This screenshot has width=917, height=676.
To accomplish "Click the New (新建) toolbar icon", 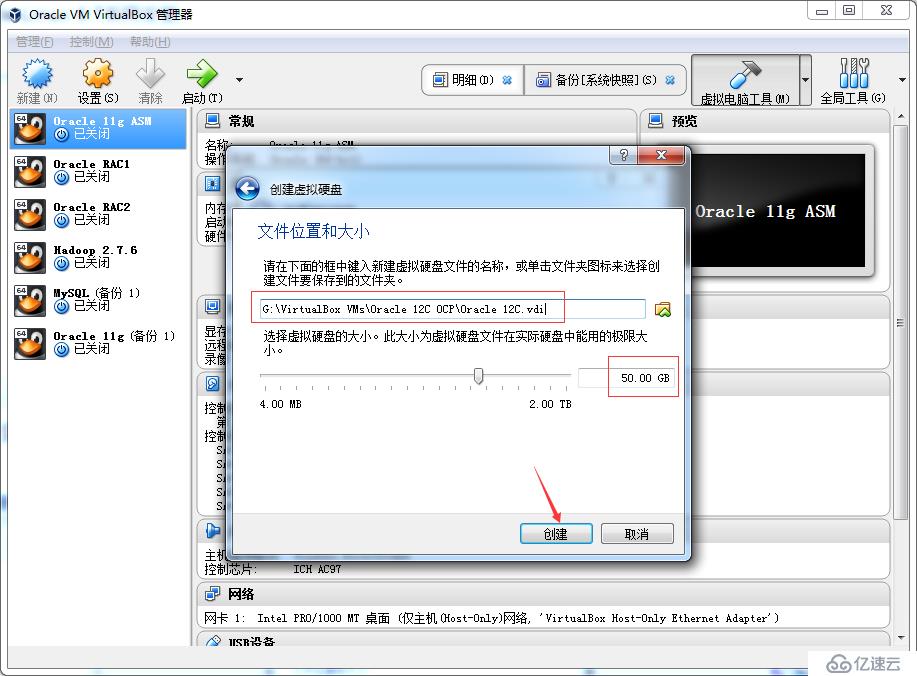I will pos(37,74).
